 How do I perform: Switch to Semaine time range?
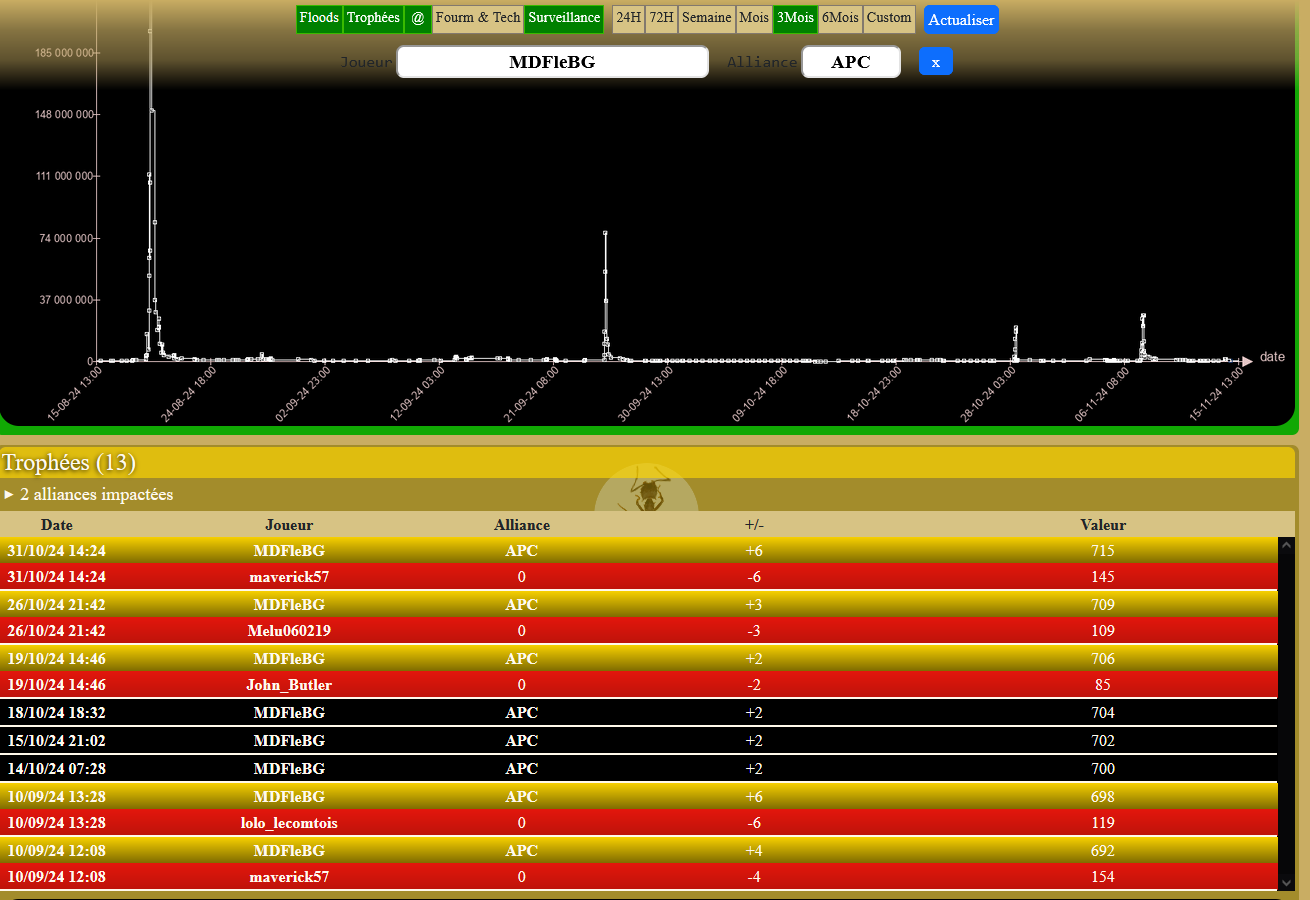706,19
